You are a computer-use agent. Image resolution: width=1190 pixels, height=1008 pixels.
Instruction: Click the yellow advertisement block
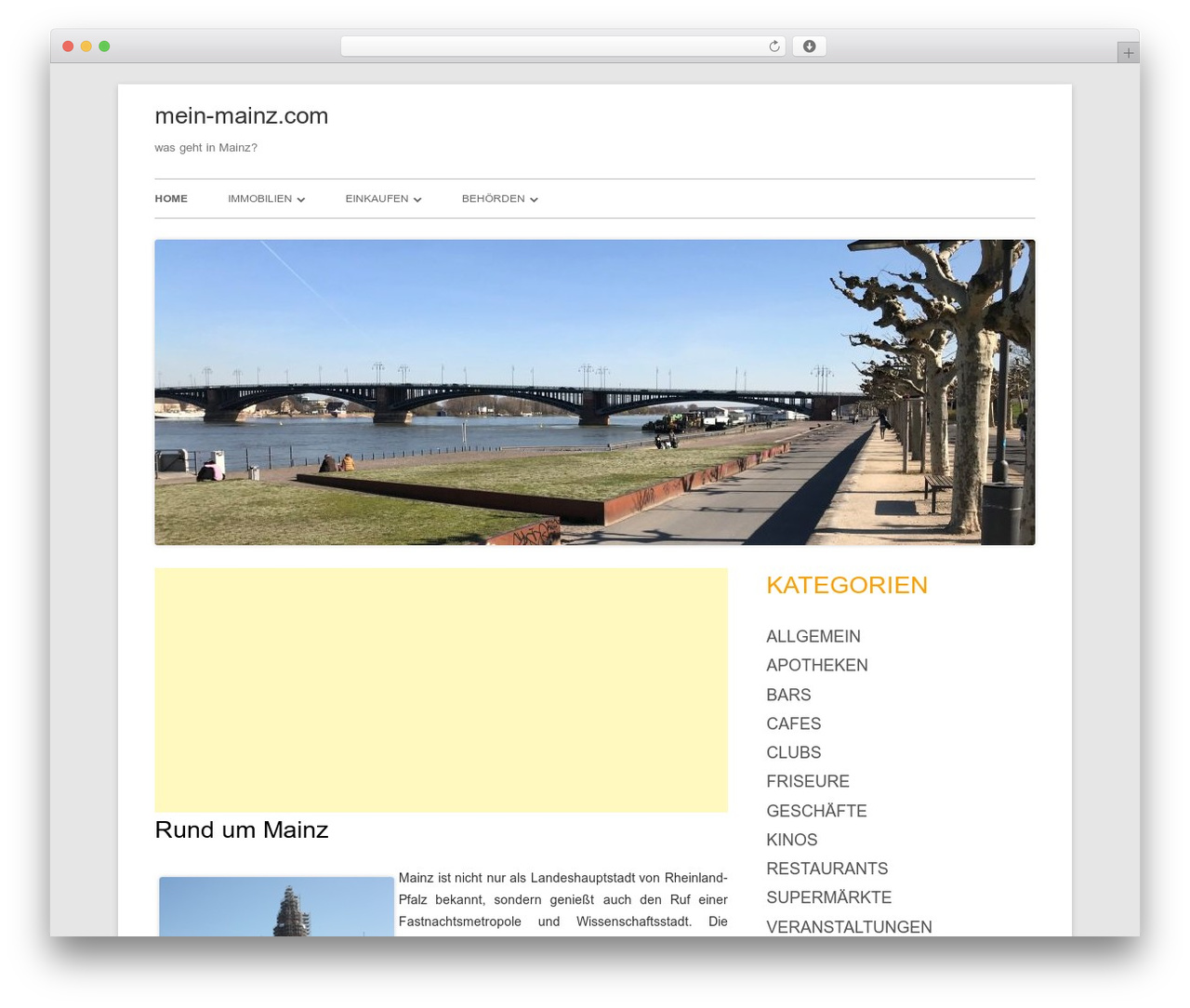(442, 690)
